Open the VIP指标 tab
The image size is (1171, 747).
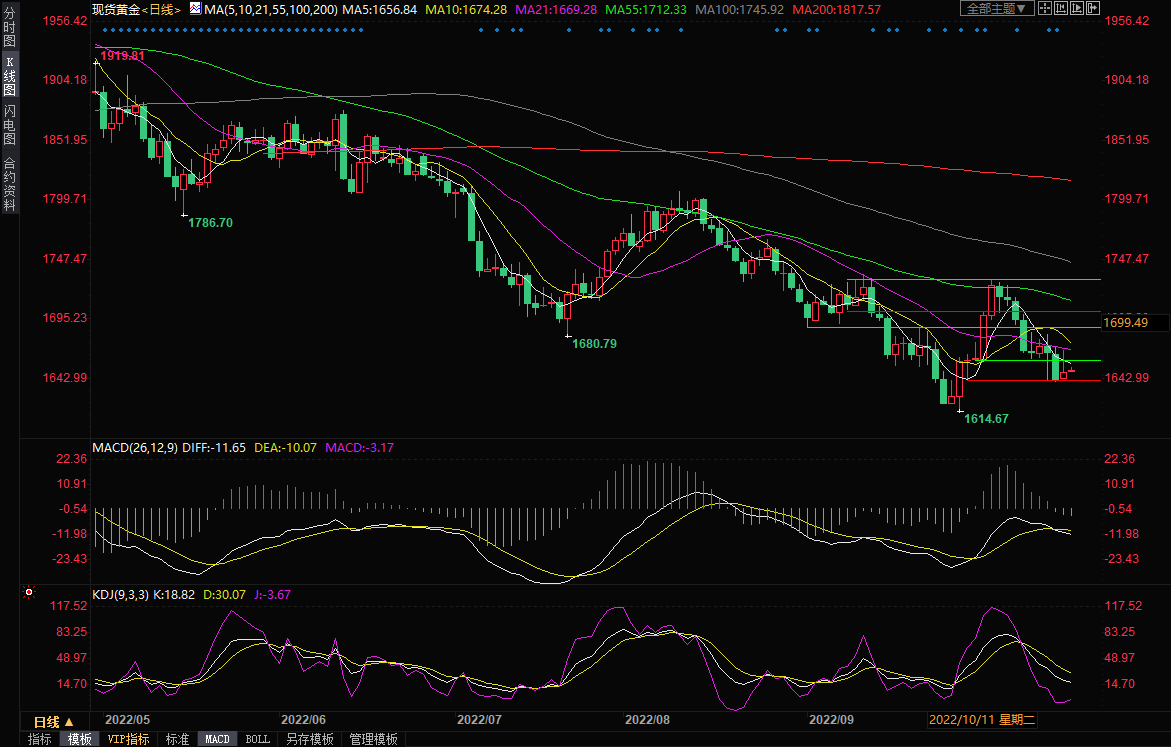pyautogui.click(x=128, y=739)
